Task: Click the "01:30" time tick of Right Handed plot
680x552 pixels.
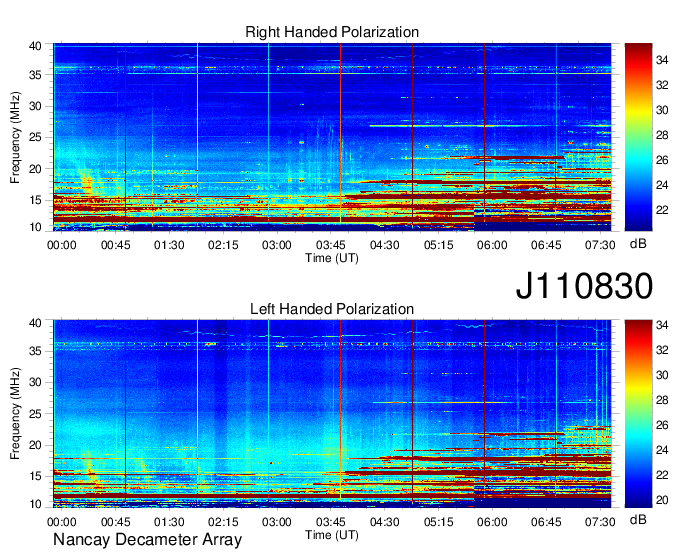Action: click(169, 245)
